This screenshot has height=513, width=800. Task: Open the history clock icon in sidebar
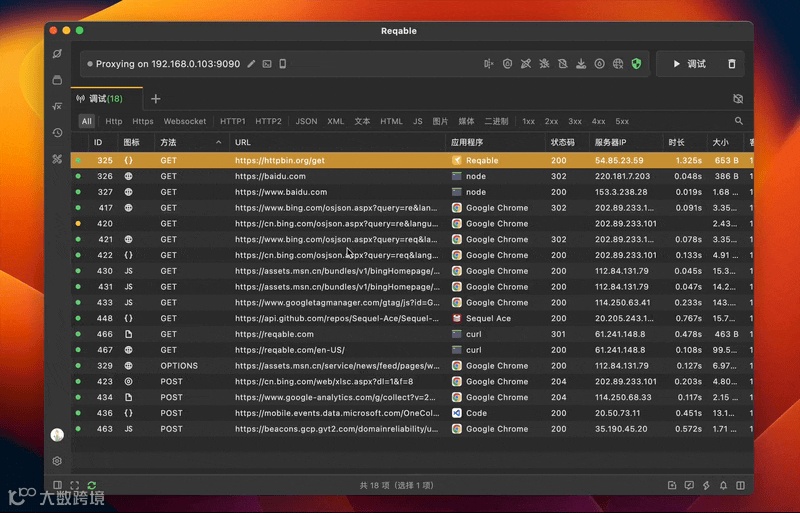click(x=57, y=133)
